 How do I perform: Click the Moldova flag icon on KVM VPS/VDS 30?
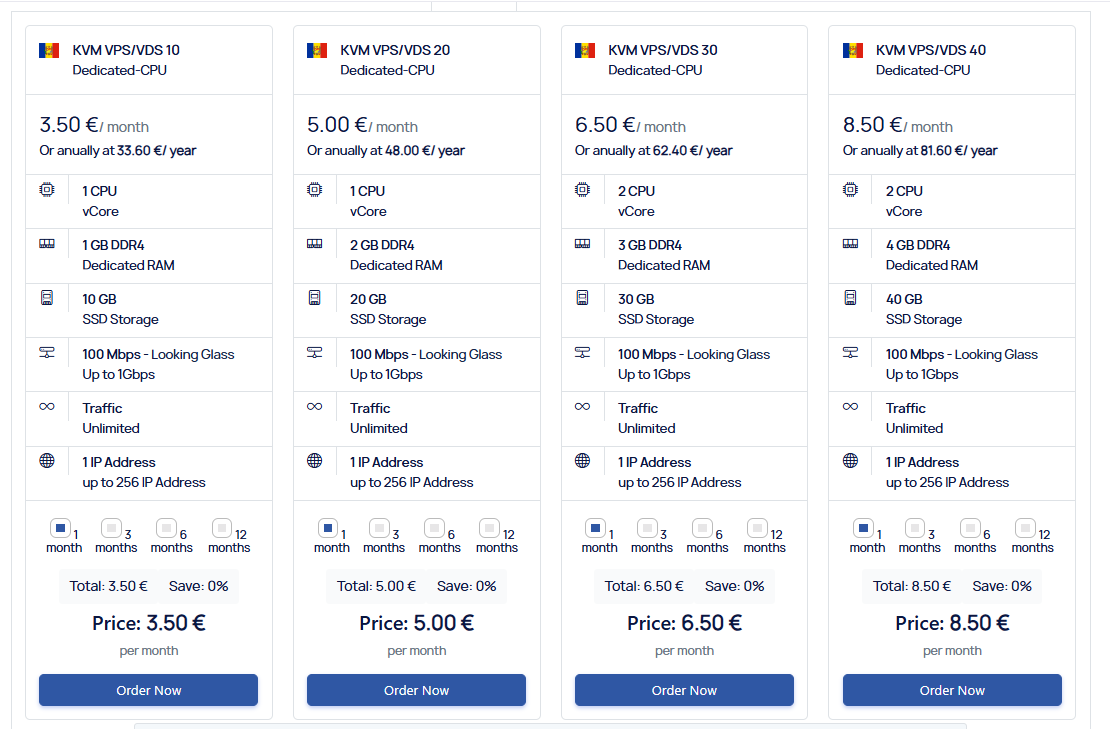tap(585, 50)
